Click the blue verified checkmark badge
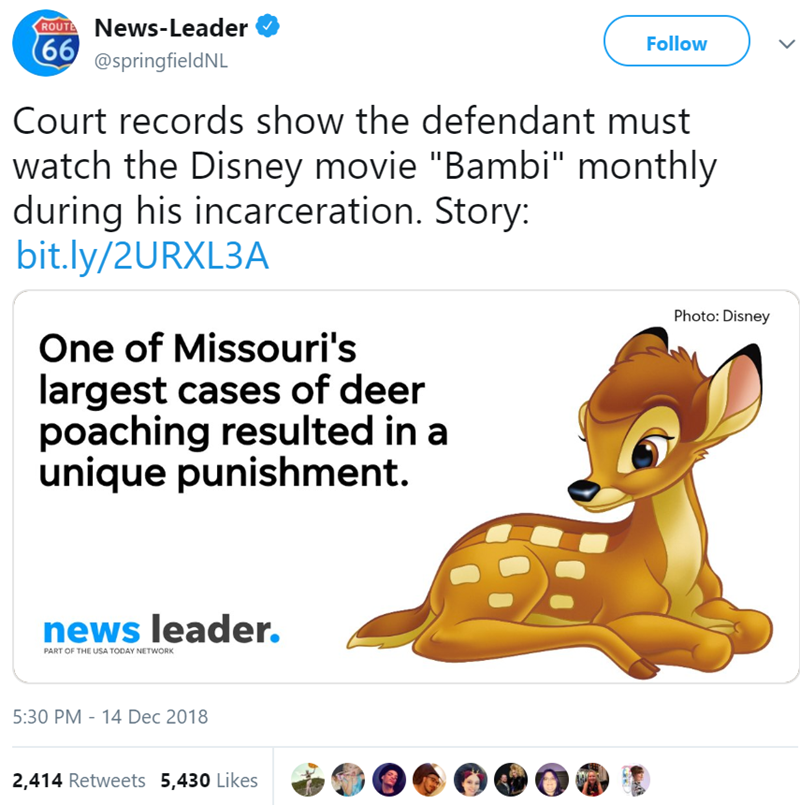This screenshot has width=800, height=805. click(x=268, y=26)
